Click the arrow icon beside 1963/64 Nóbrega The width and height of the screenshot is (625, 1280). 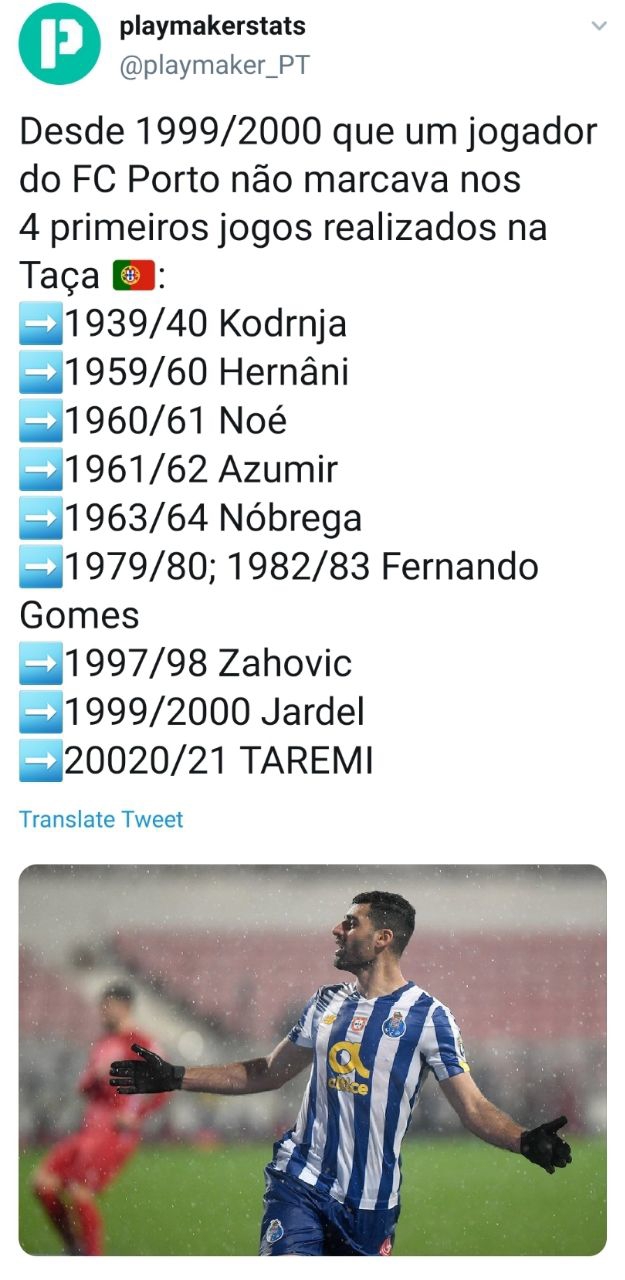point(41,518)
